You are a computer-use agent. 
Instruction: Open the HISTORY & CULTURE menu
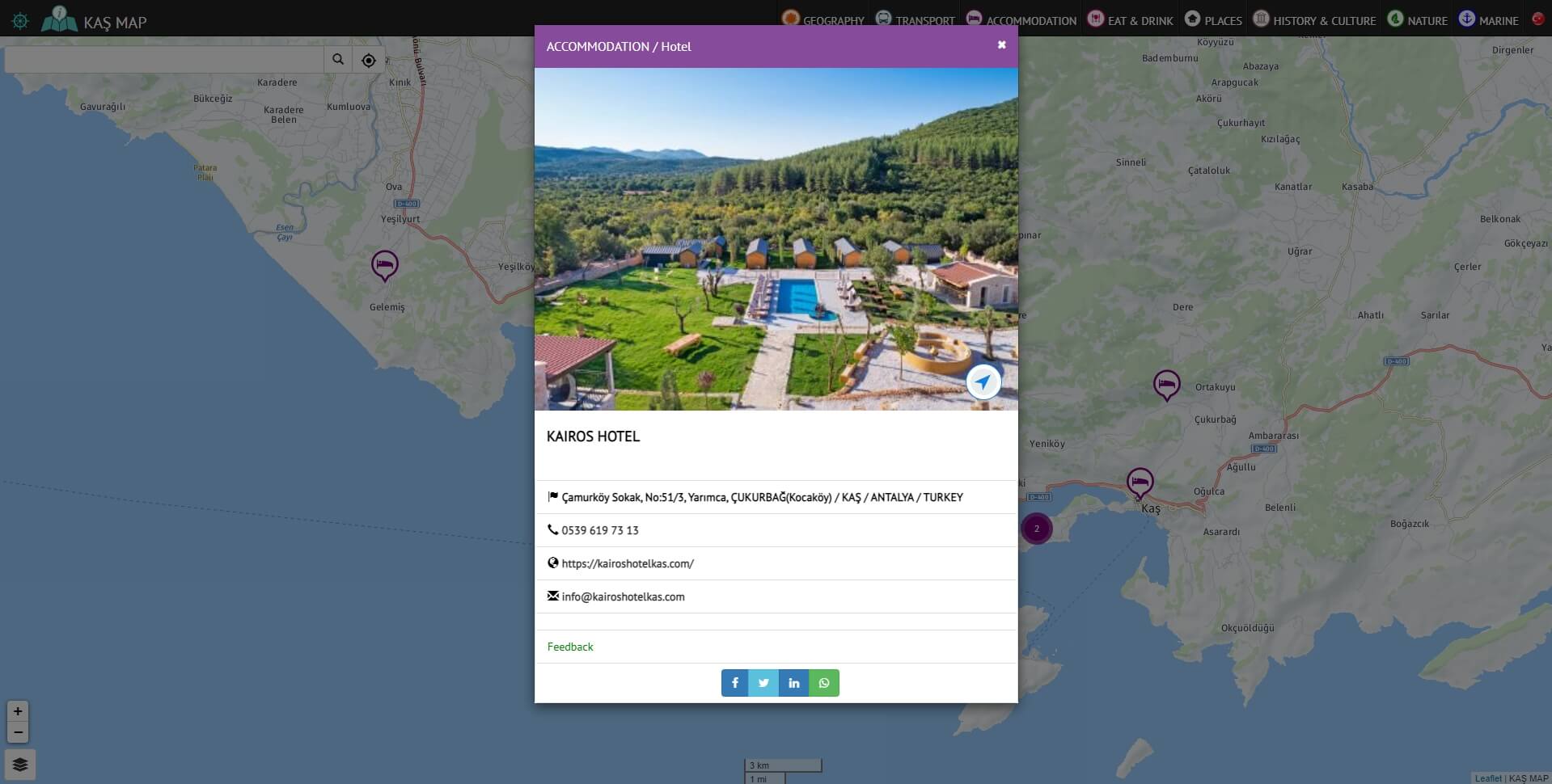1314,19
